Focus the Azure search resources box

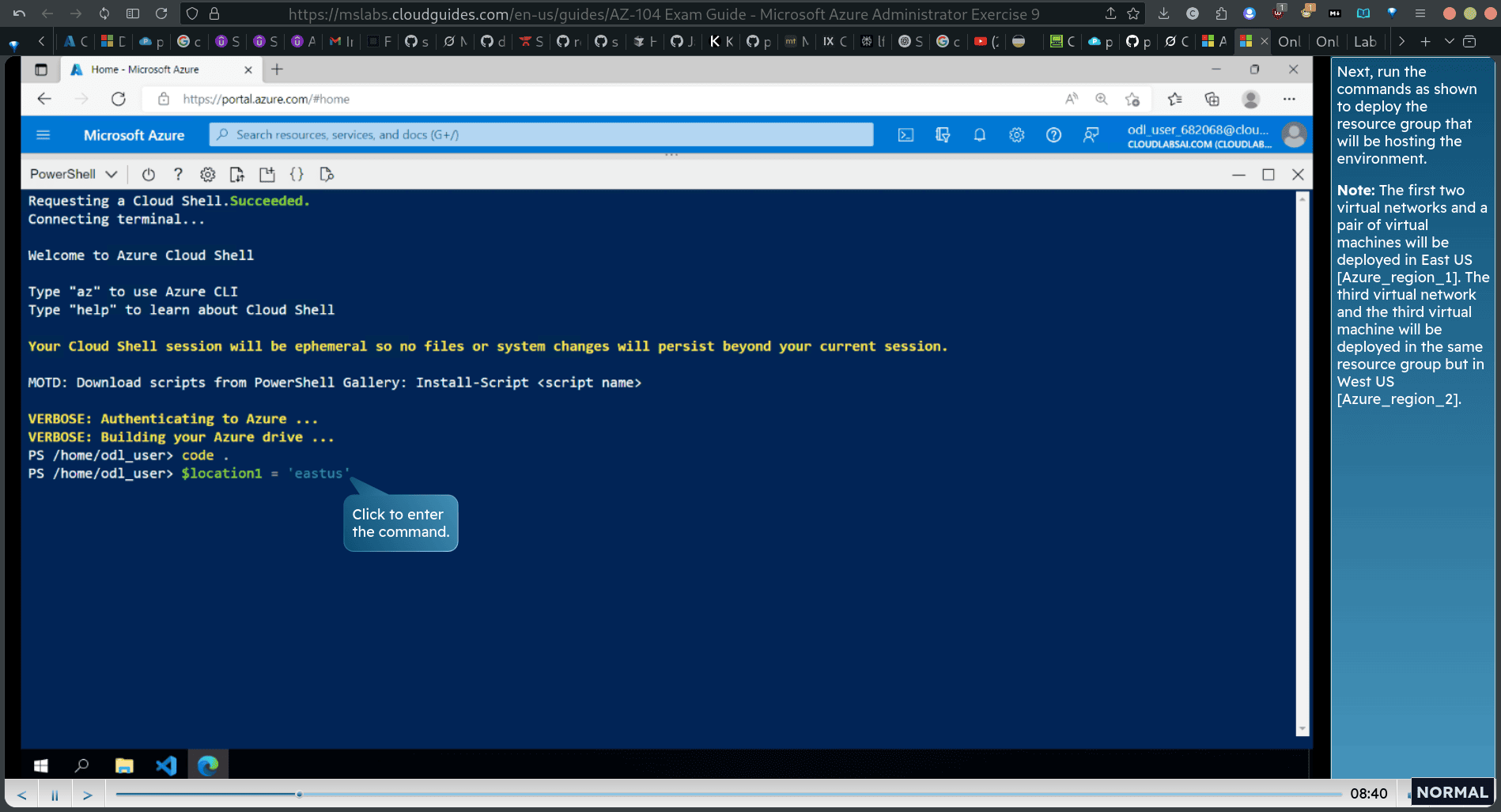pyautogui.click(x=542, y=134)
